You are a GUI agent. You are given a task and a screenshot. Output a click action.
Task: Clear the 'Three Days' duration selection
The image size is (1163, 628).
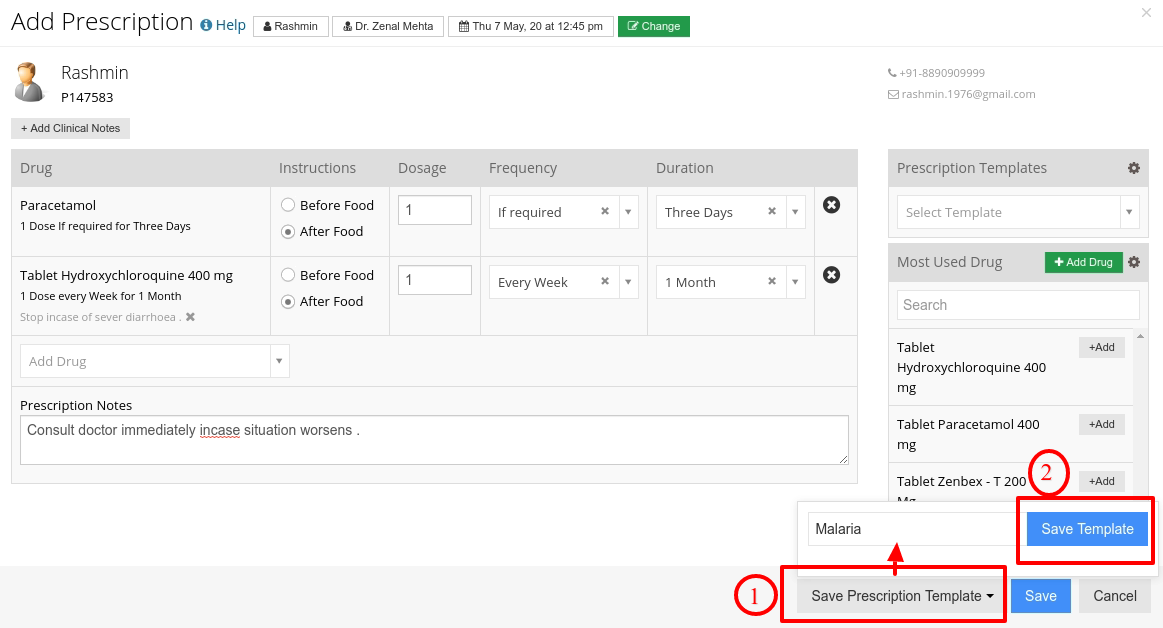click(x=771, y=211)
